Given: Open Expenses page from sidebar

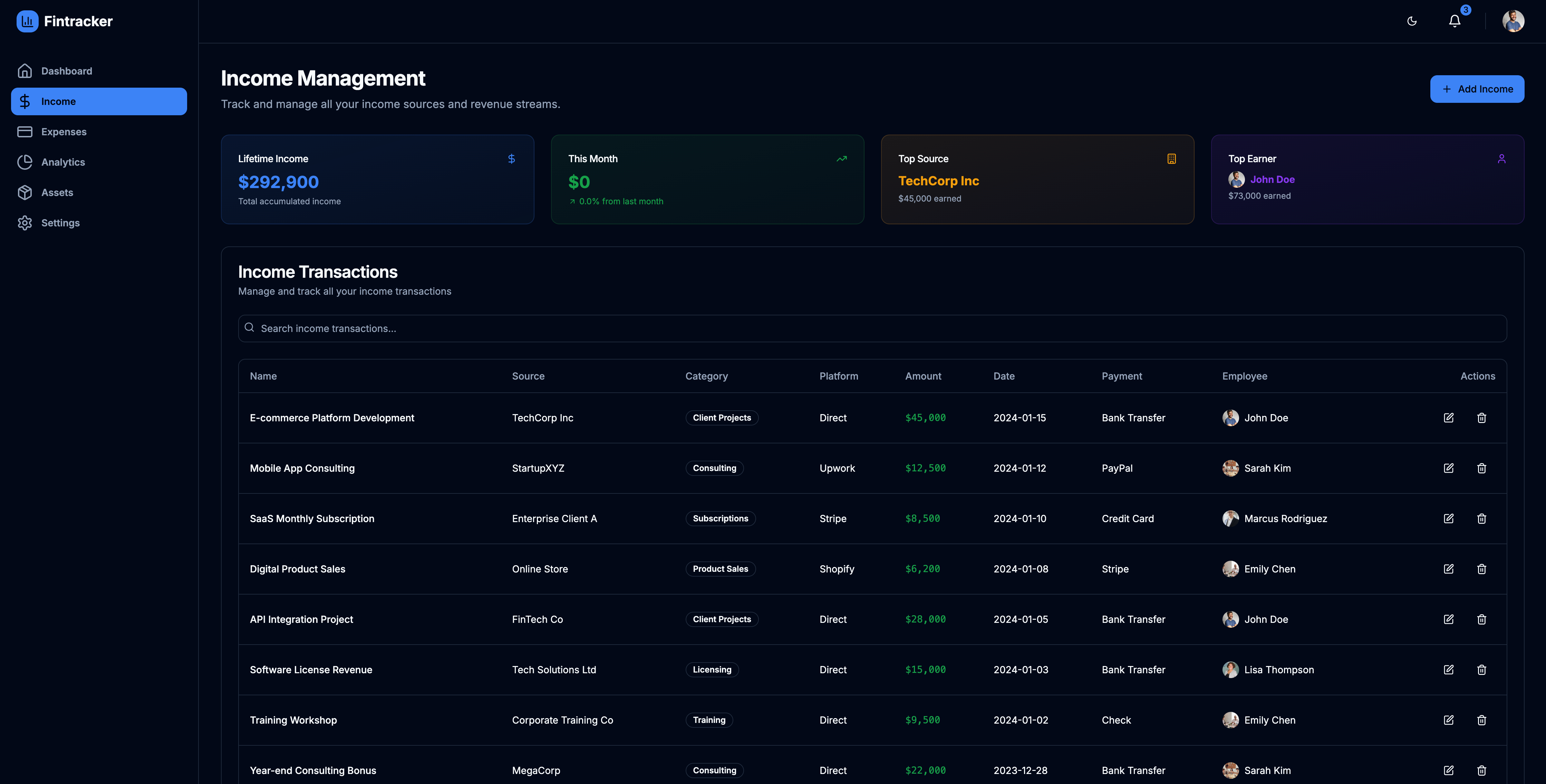Looking at the screenshot, I should point(64,131).
